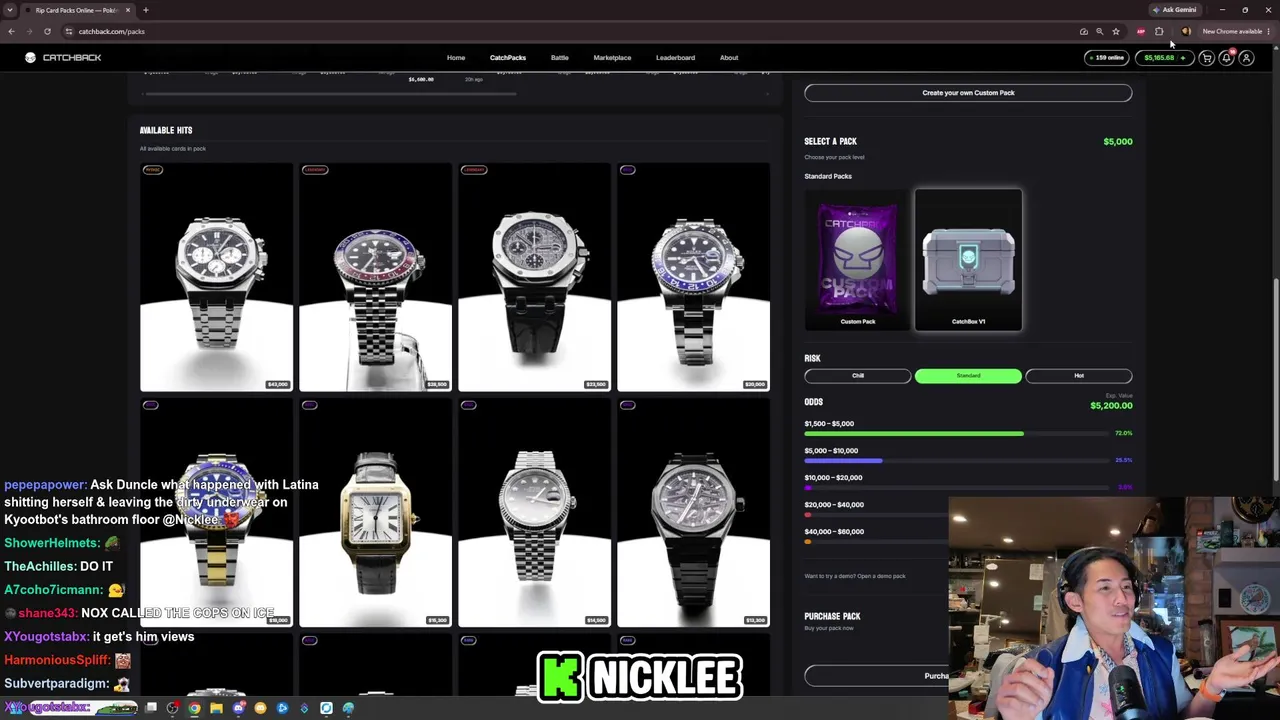Open the Leaderboard nav item
The width and height of the screenshot is (1280, 720).
click(x=675, y=58)
